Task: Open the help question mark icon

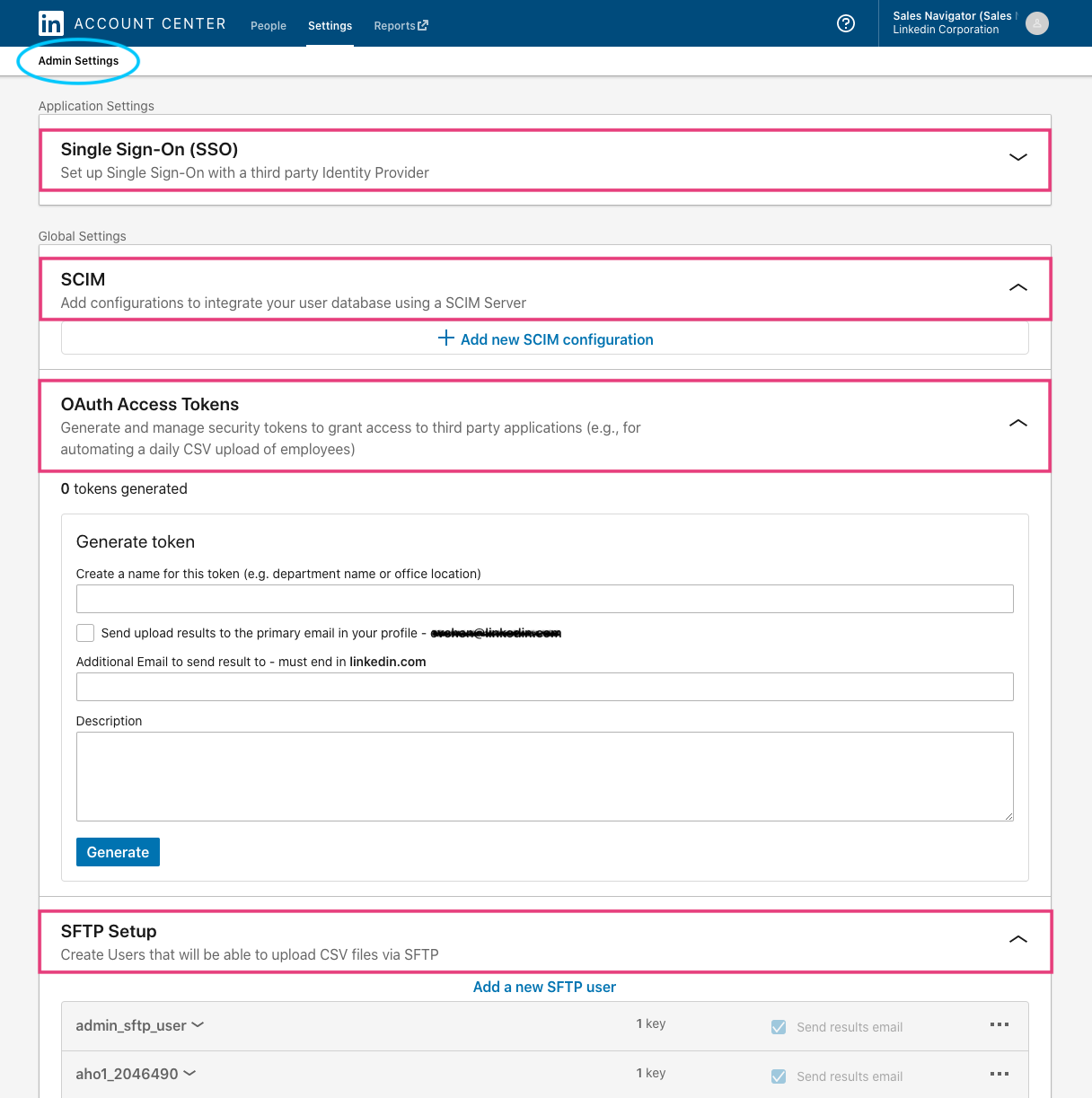Action: coord(846,23)
